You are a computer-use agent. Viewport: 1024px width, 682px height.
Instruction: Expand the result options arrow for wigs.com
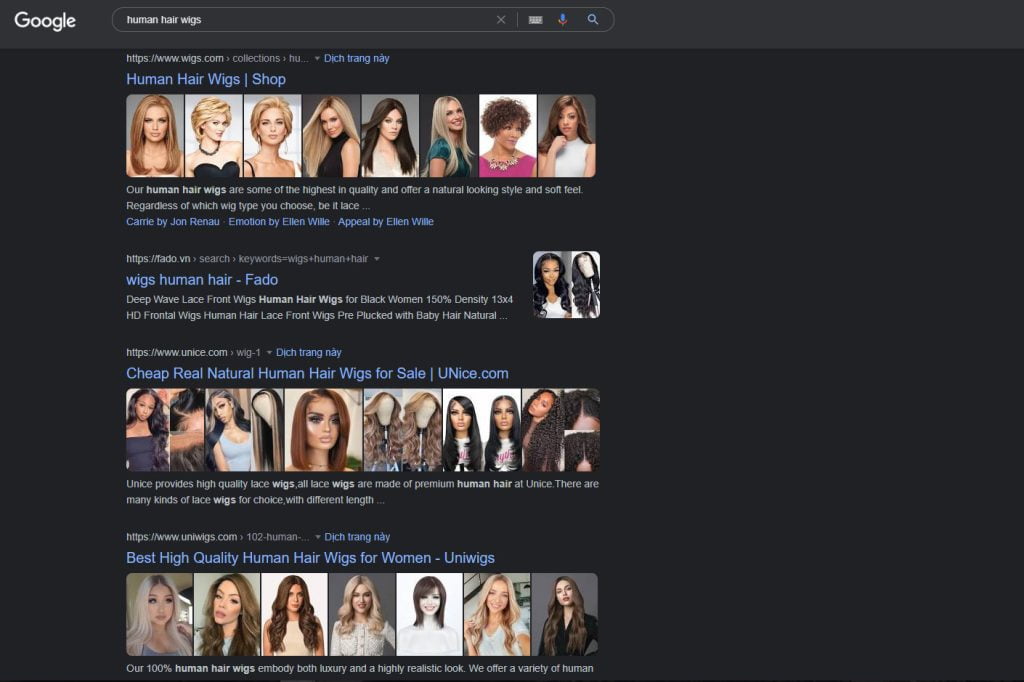click(x=318, y=58)
